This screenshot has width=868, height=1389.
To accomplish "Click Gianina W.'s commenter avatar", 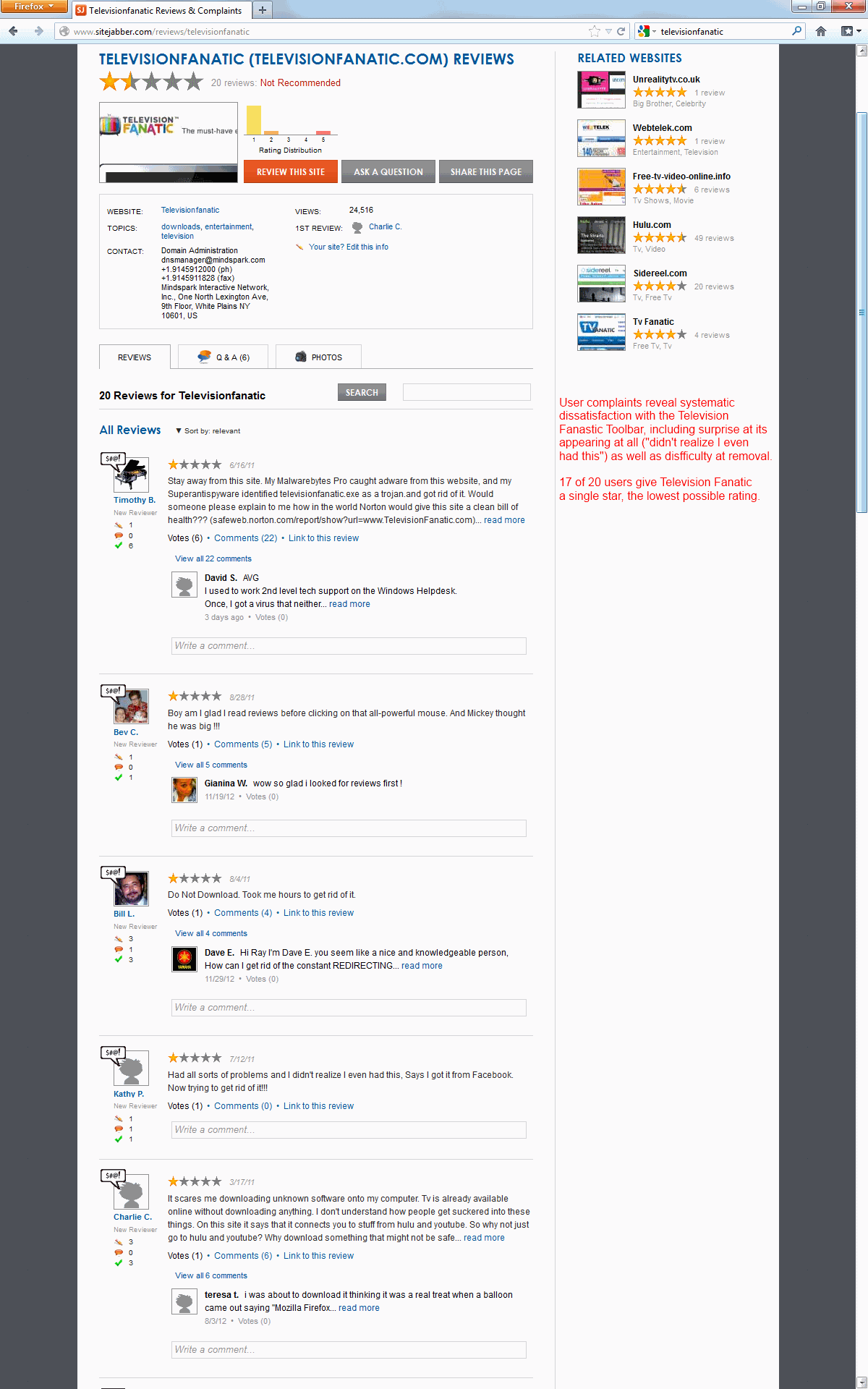I will 184,789.
